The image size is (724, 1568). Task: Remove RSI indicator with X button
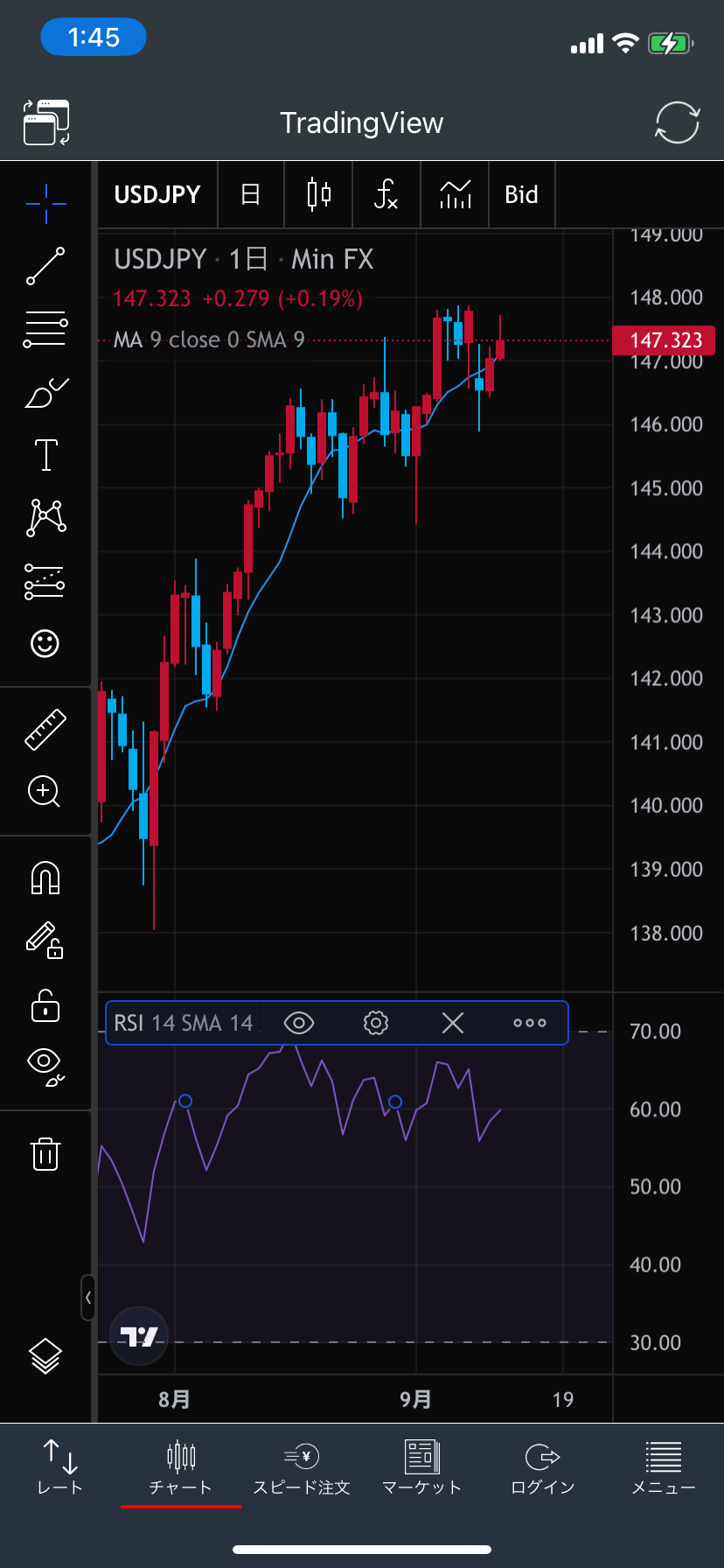[453, 1023]
